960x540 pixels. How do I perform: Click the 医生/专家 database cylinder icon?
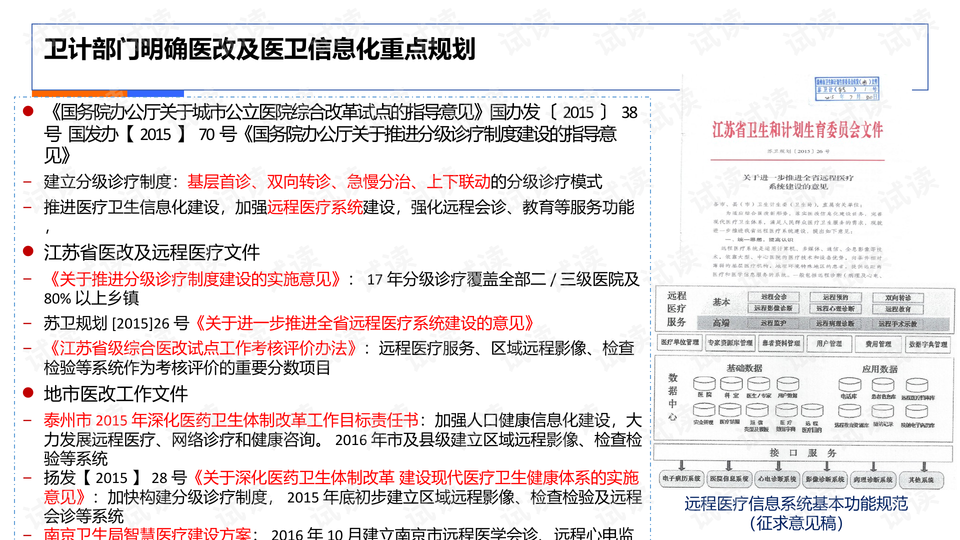[x=759, y=383]
